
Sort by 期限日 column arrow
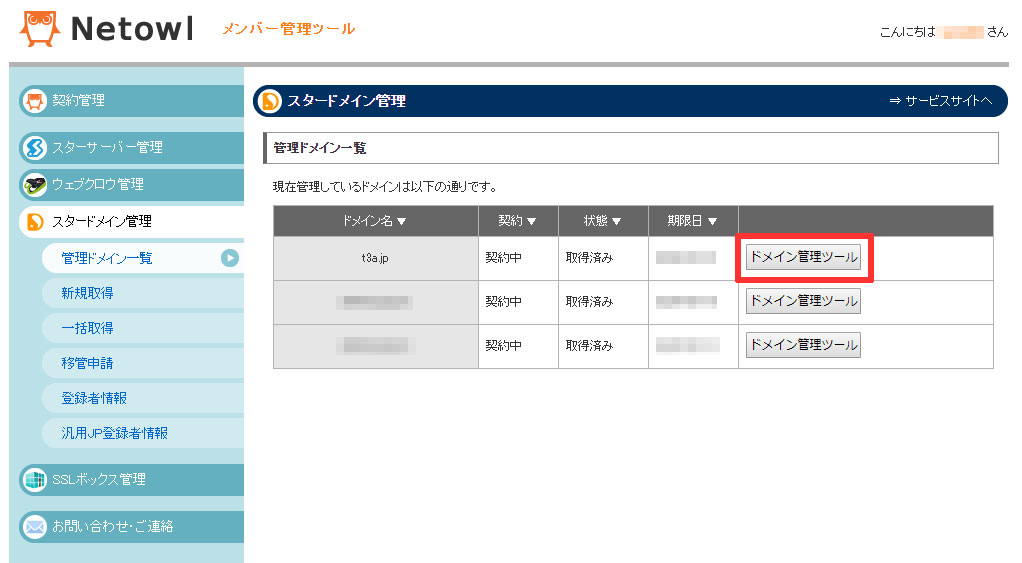coord(712,222)
